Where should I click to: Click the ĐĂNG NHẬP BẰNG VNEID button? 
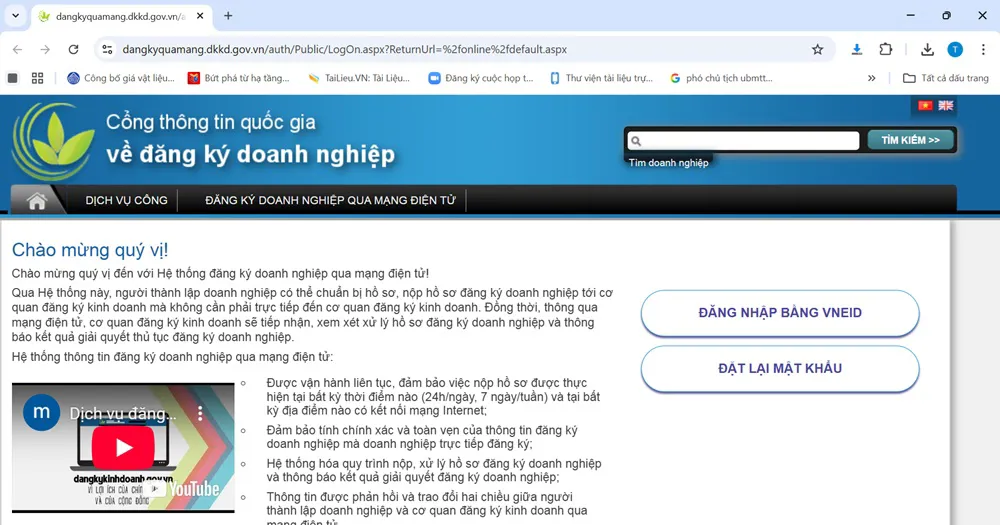pos(779,313)
